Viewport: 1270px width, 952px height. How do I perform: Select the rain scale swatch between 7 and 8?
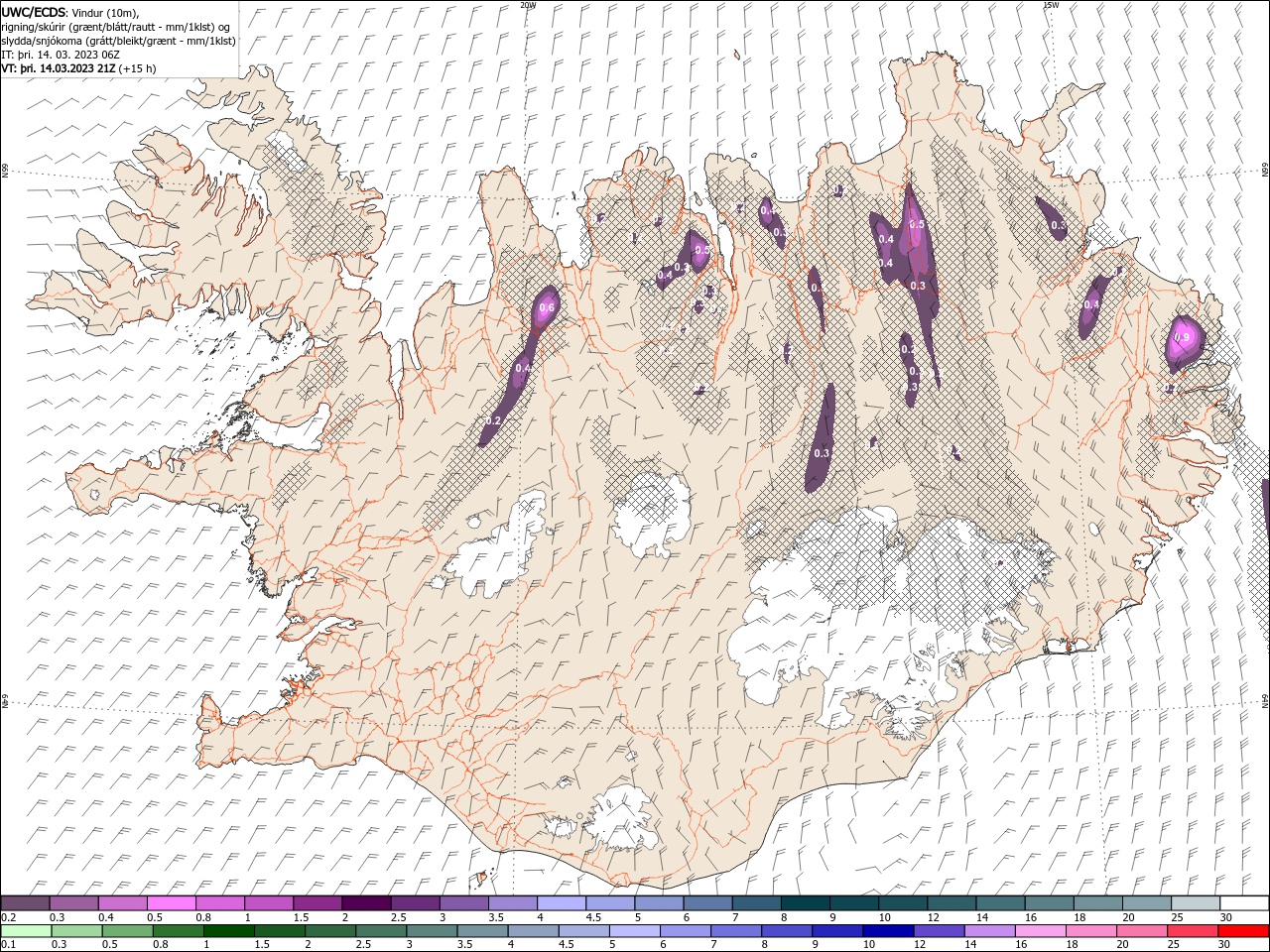pyautogui.click(x=736, y=931)
